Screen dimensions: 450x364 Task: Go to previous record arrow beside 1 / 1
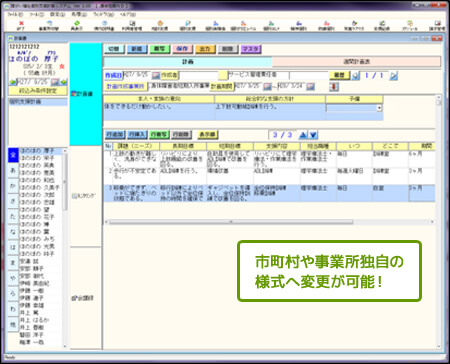click(355, 76)
